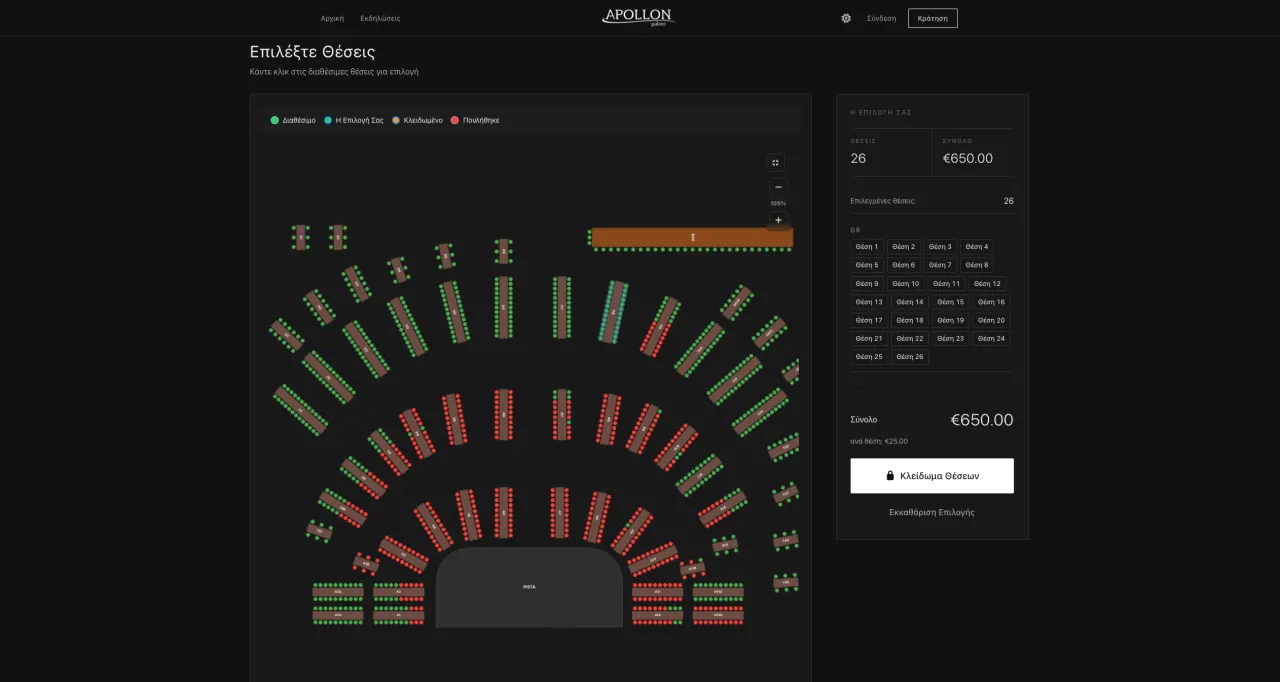Click the long orange table on the map
Viewport: 1280px width, 682px height.
tap(692, 237)
